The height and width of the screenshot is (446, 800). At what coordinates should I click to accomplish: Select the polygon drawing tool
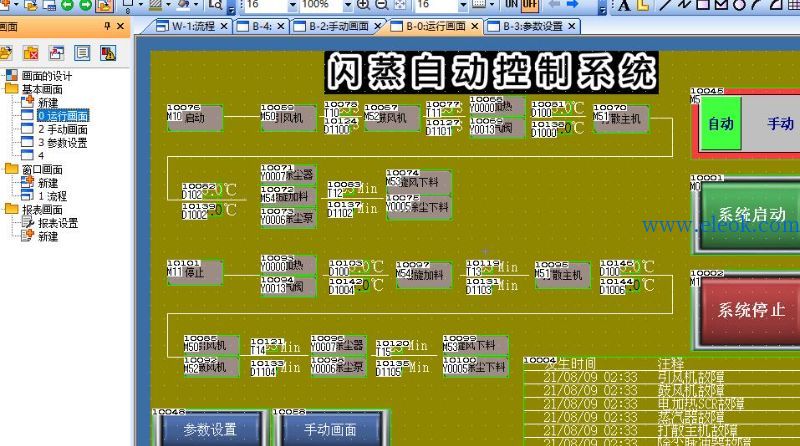coord(721,5)
